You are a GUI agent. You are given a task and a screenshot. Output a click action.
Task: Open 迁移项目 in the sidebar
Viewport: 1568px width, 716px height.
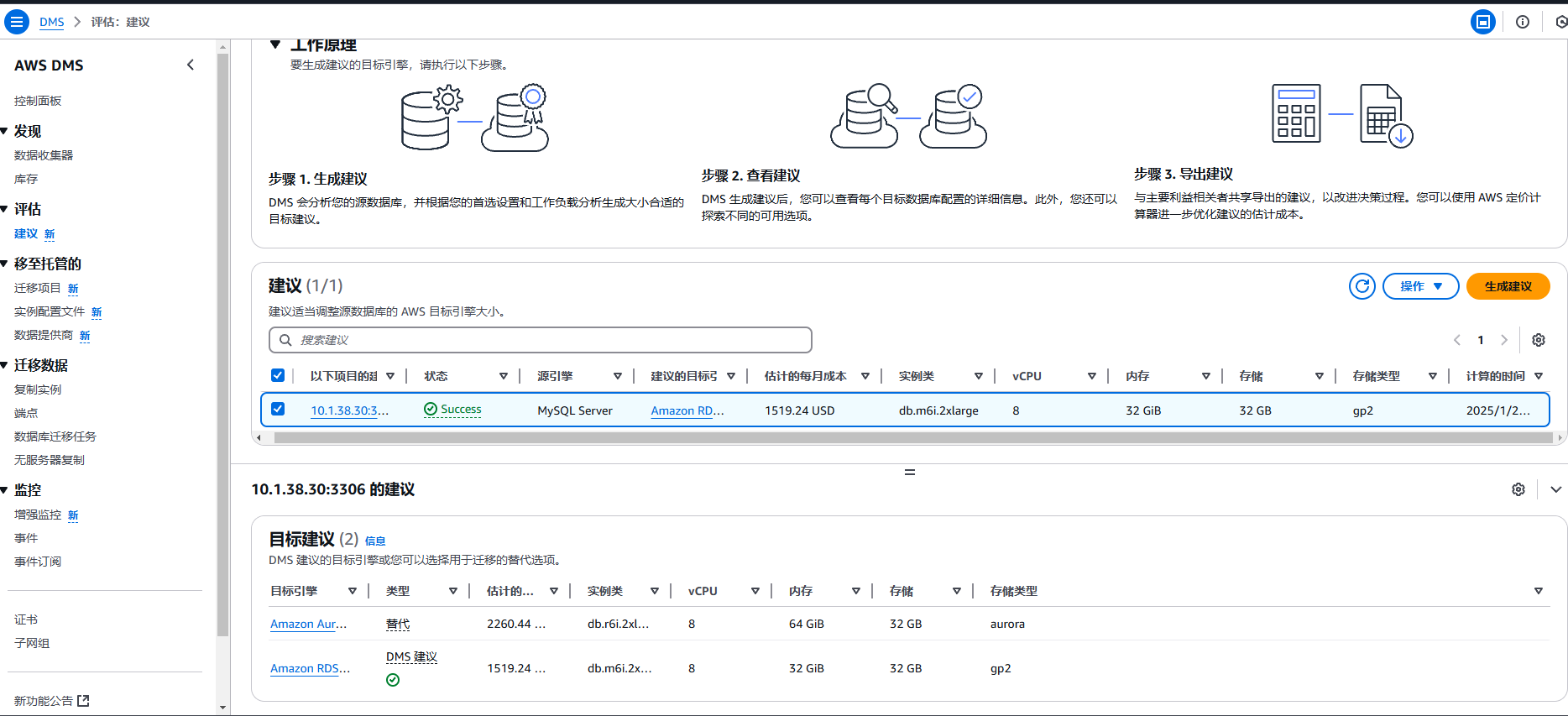[37, 288]
